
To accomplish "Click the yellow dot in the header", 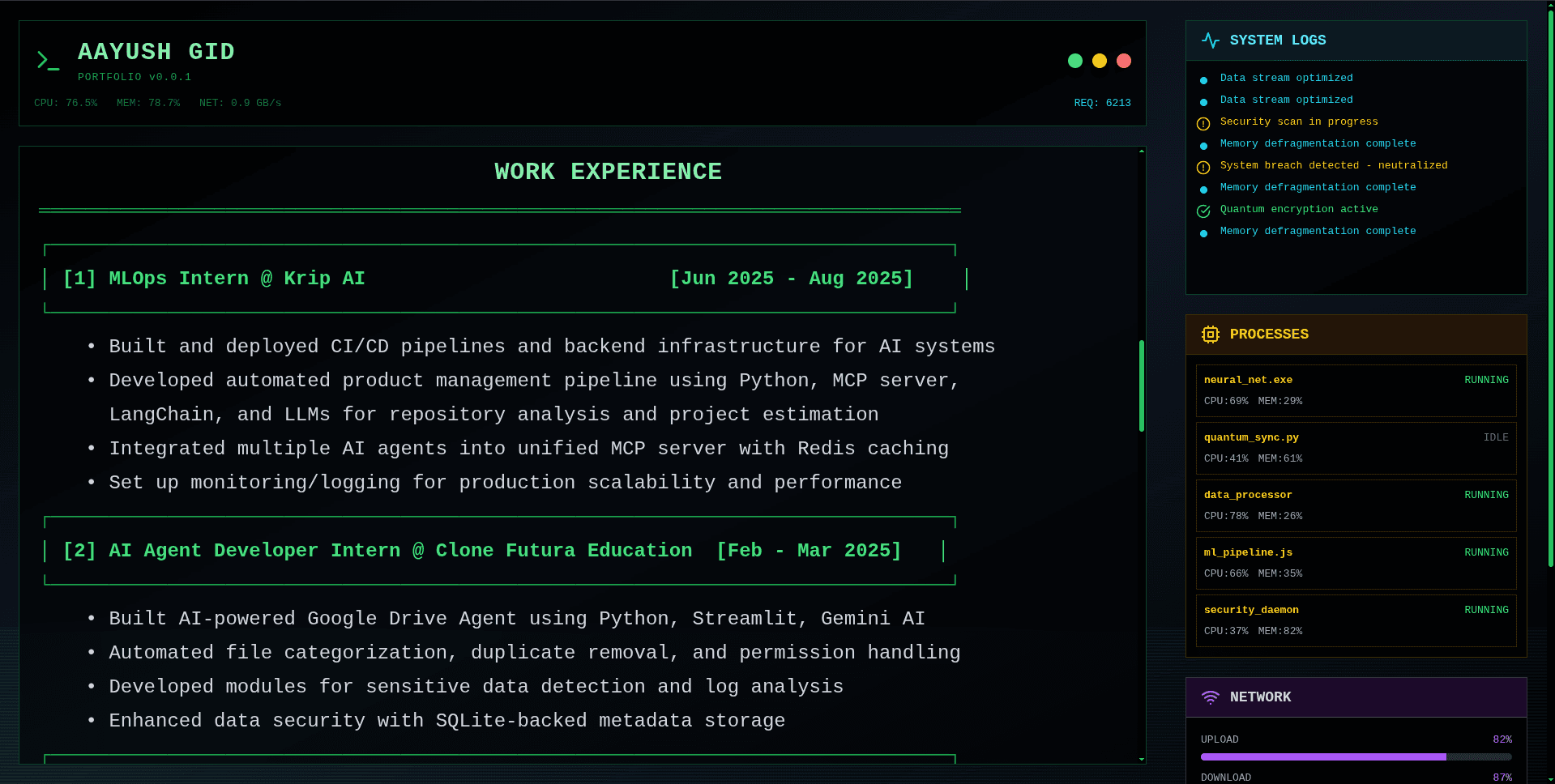I will point(1099,61).
